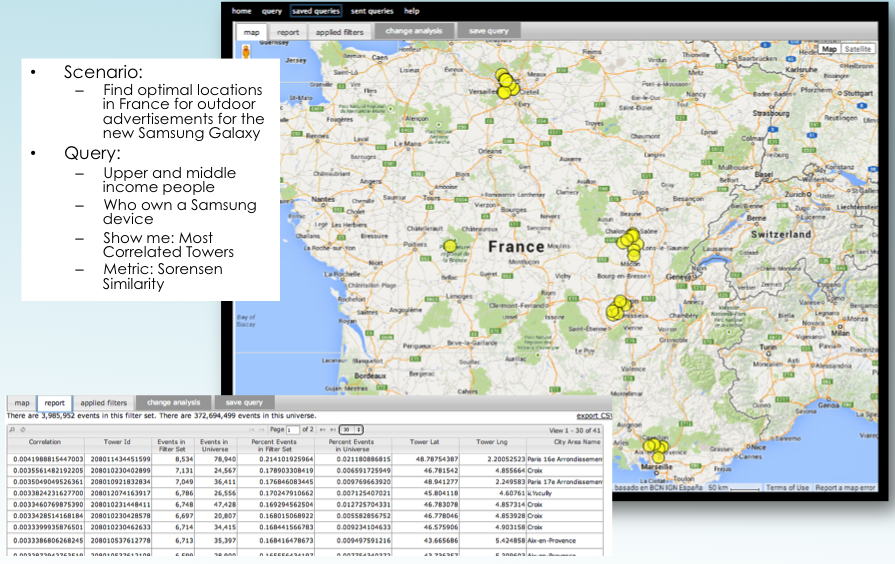The width and height of the screenshot is (895, 564).
Task: Select Tower Id cell 208010230402899
Action: pos(120,470)
